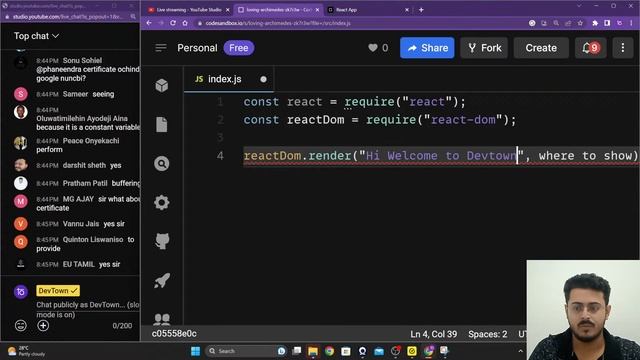Place cursor in reactDom.render line 4

pos(441,156)
